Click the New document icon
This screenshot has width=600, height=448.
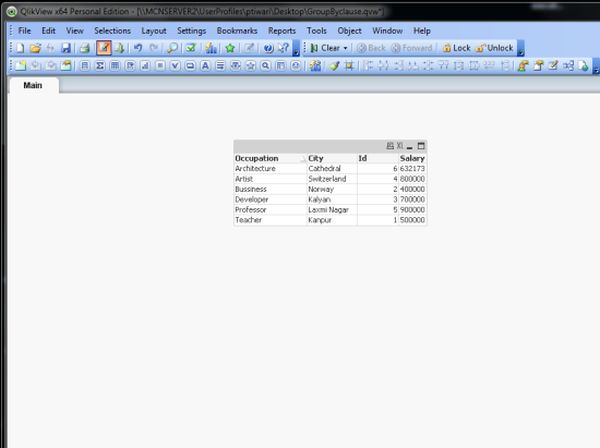click(20, 48)
